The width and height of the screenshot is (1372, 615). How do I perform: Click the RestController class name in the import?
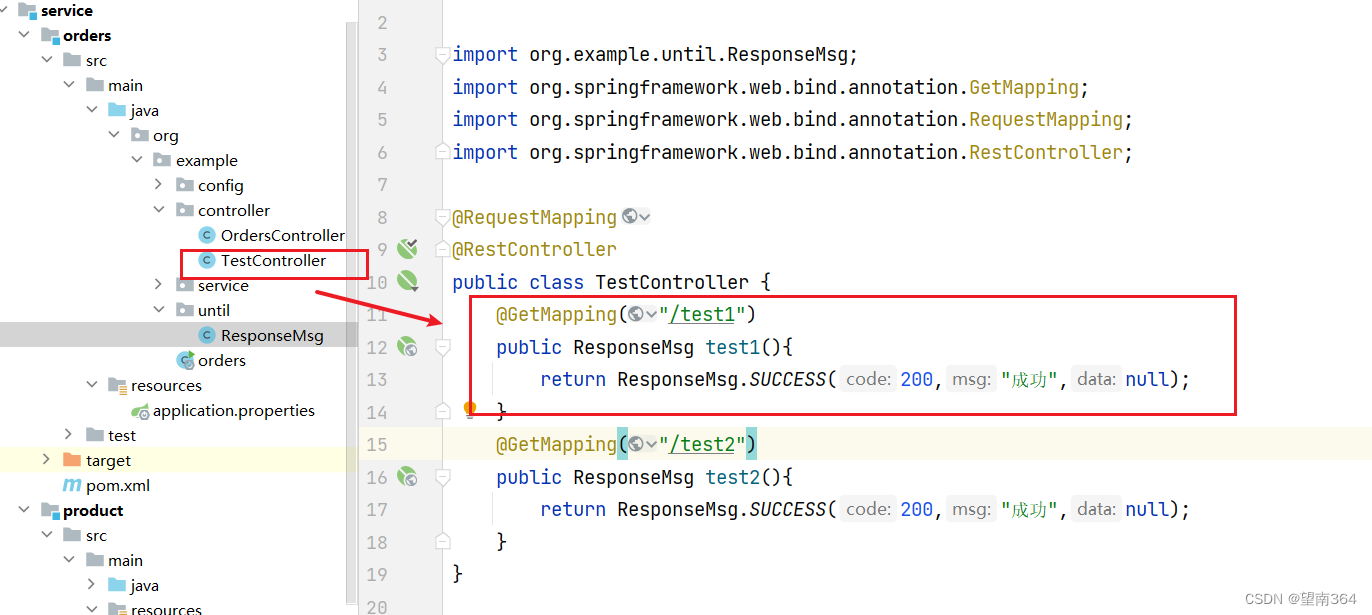[x=1046, y=152]
